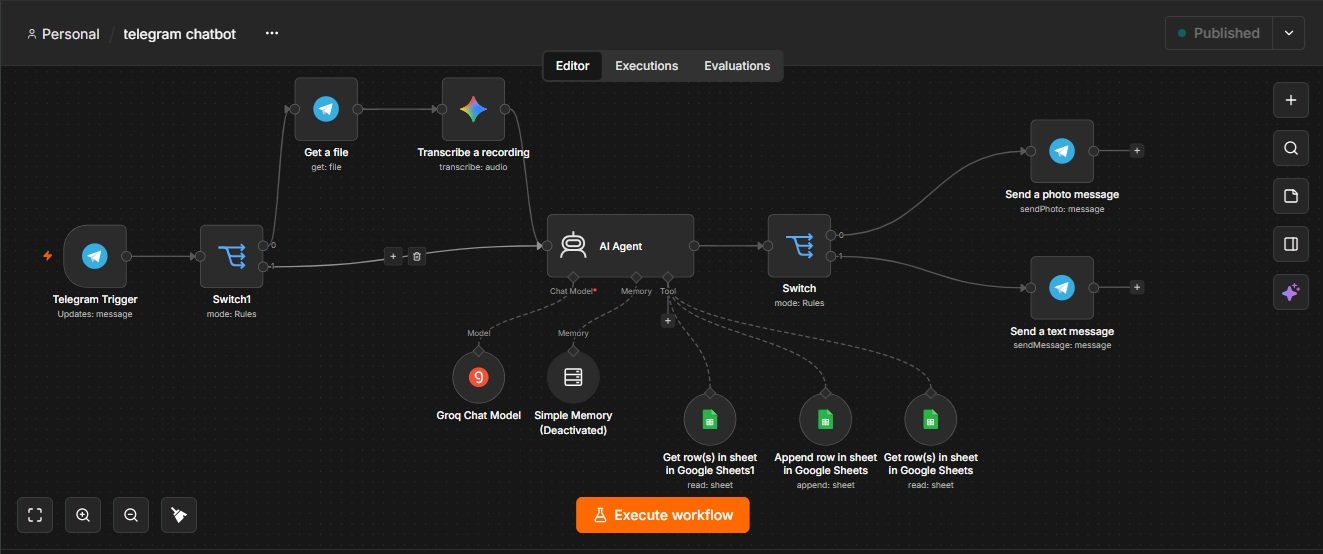Select the Switch1 node
1323x554 pixels.
point(232,256)
